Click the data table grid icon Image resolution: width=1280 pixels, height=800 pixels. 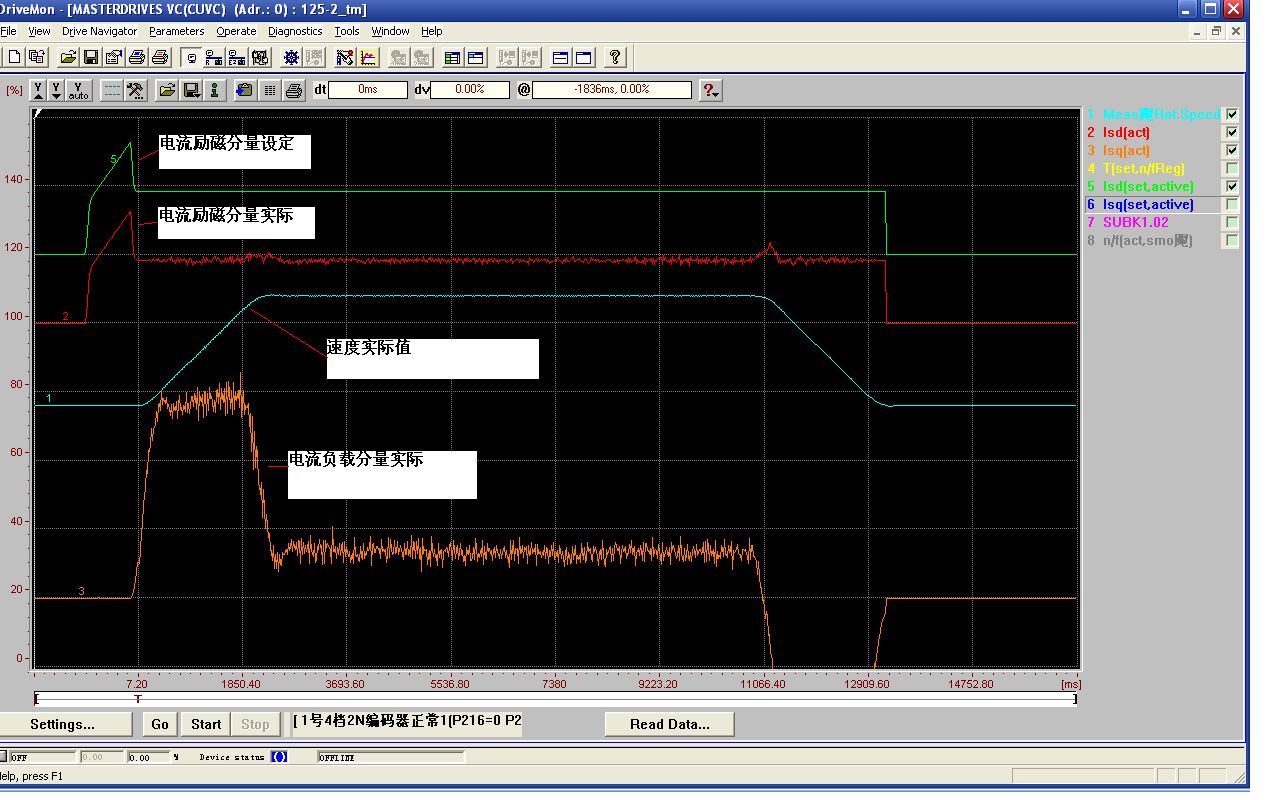(x=269, y=90)
